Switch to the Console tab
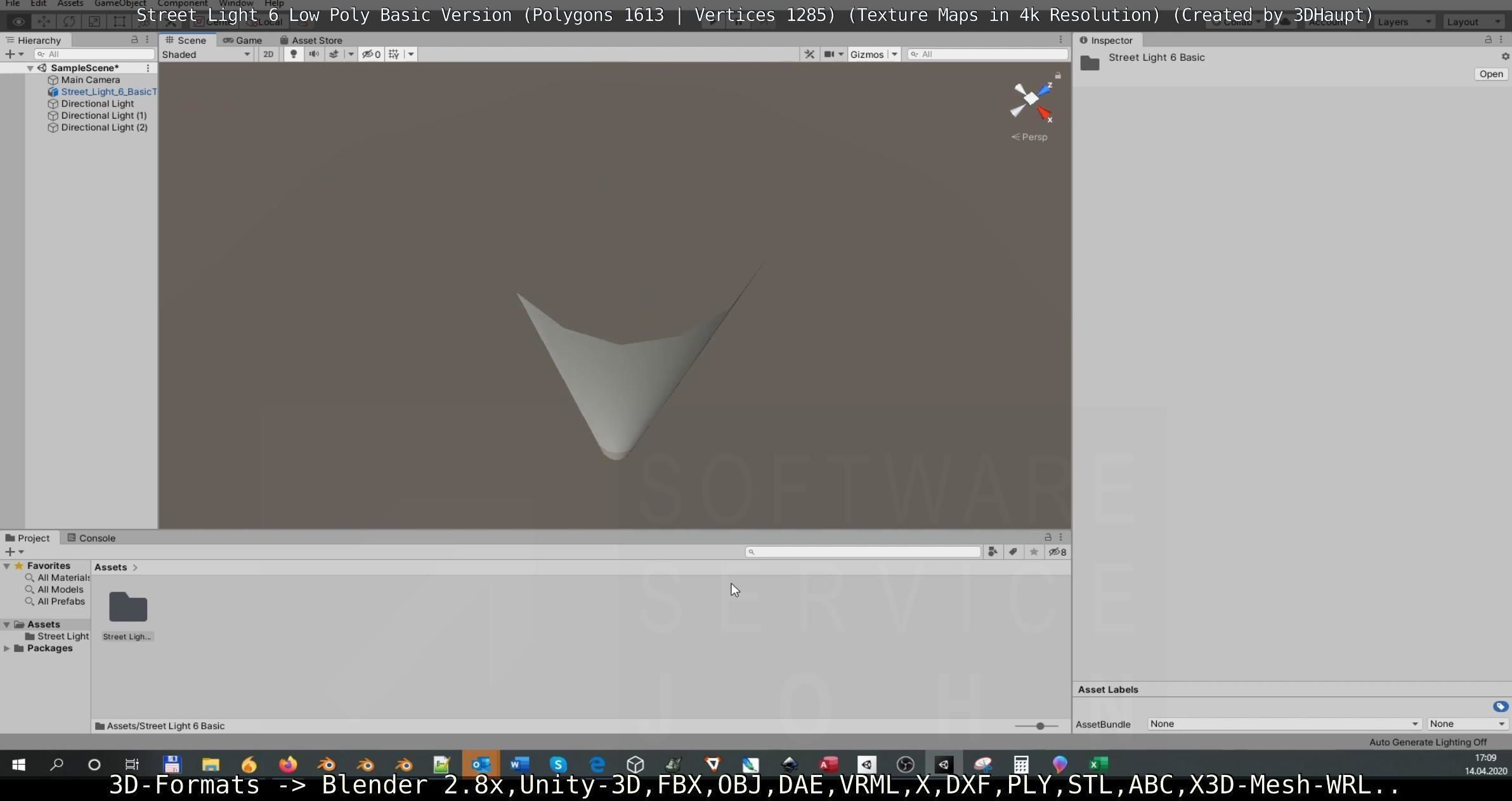 click(x=91, y=538)
